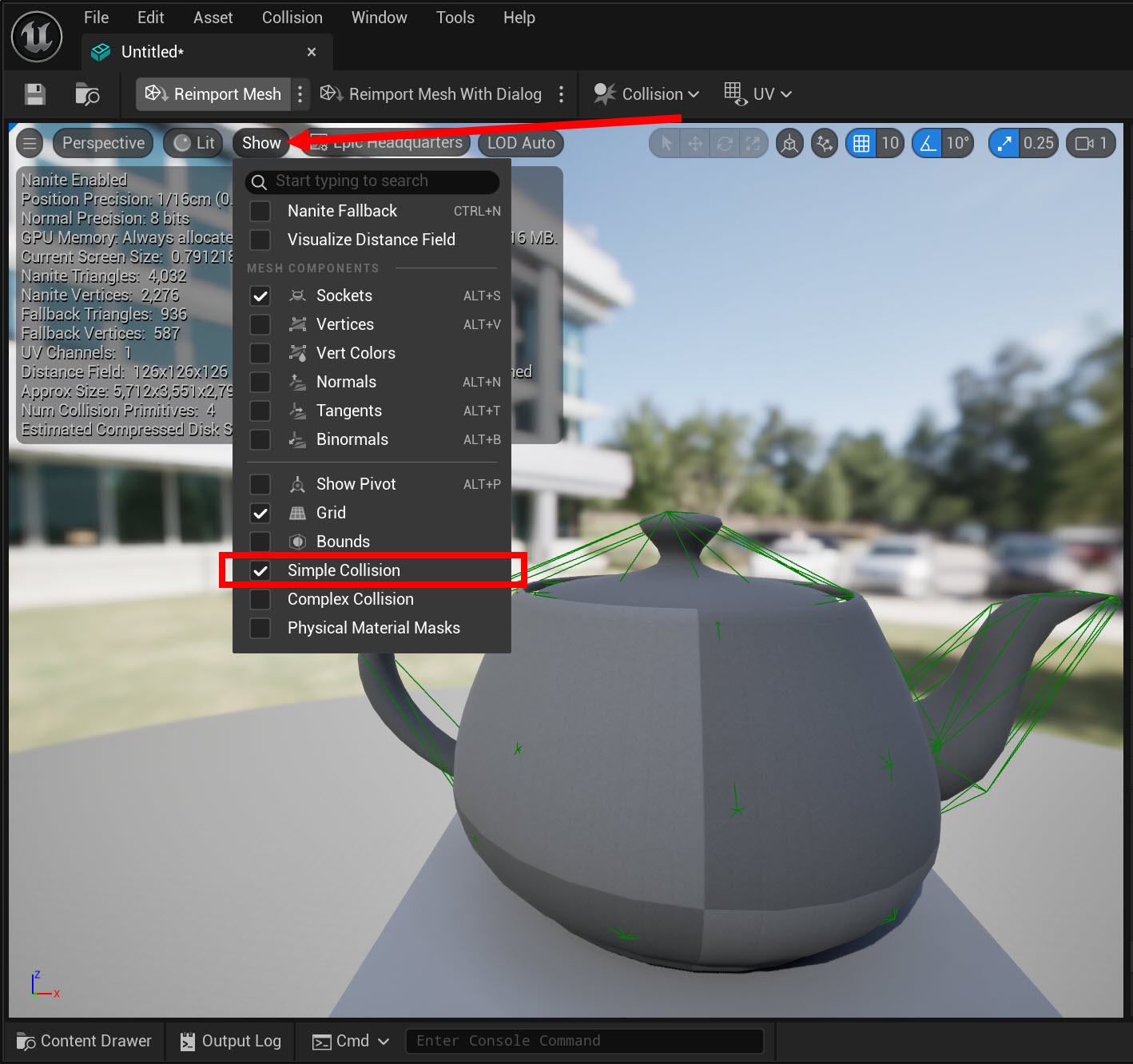Image resolution: width=1133 pixels, height=1064 pixels.
Task: Open the Collision menu in menu bar
Action: pyautogui.click(x=292, y=18)
